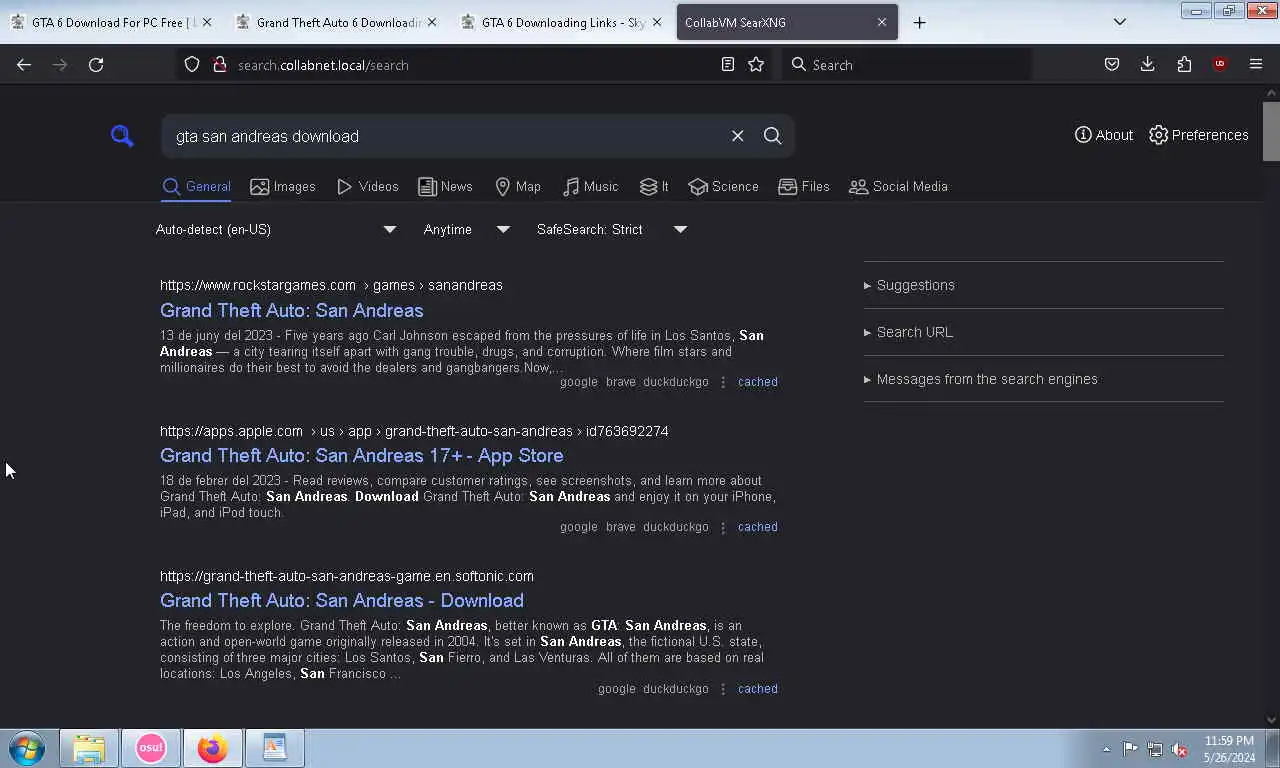Clear the search query with X icon
Screen dimensions: 1280x768
[x=737, y=136]
